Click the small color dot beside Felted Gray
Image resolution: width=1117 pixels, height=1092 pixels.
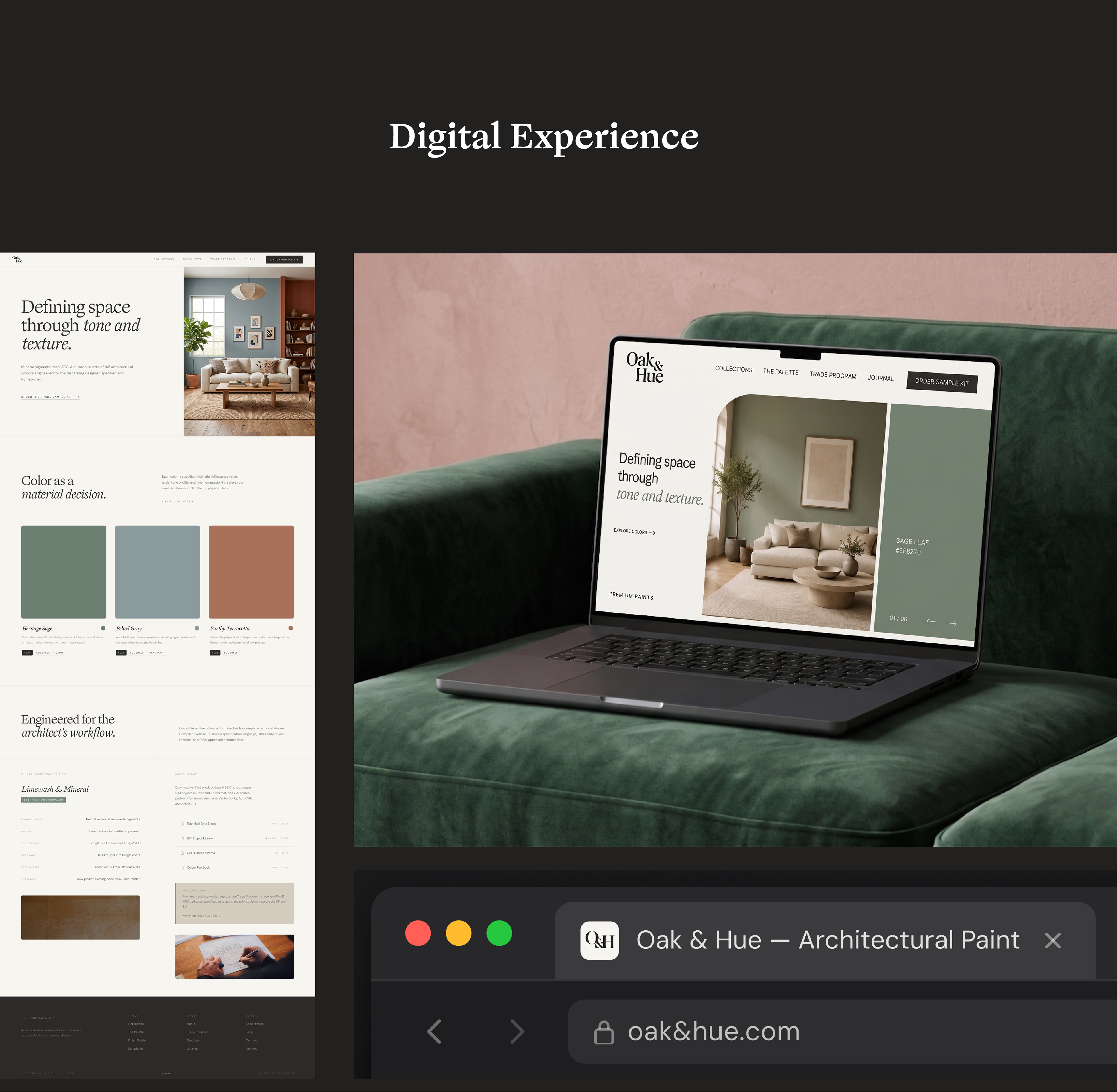(x=197, y=628)
